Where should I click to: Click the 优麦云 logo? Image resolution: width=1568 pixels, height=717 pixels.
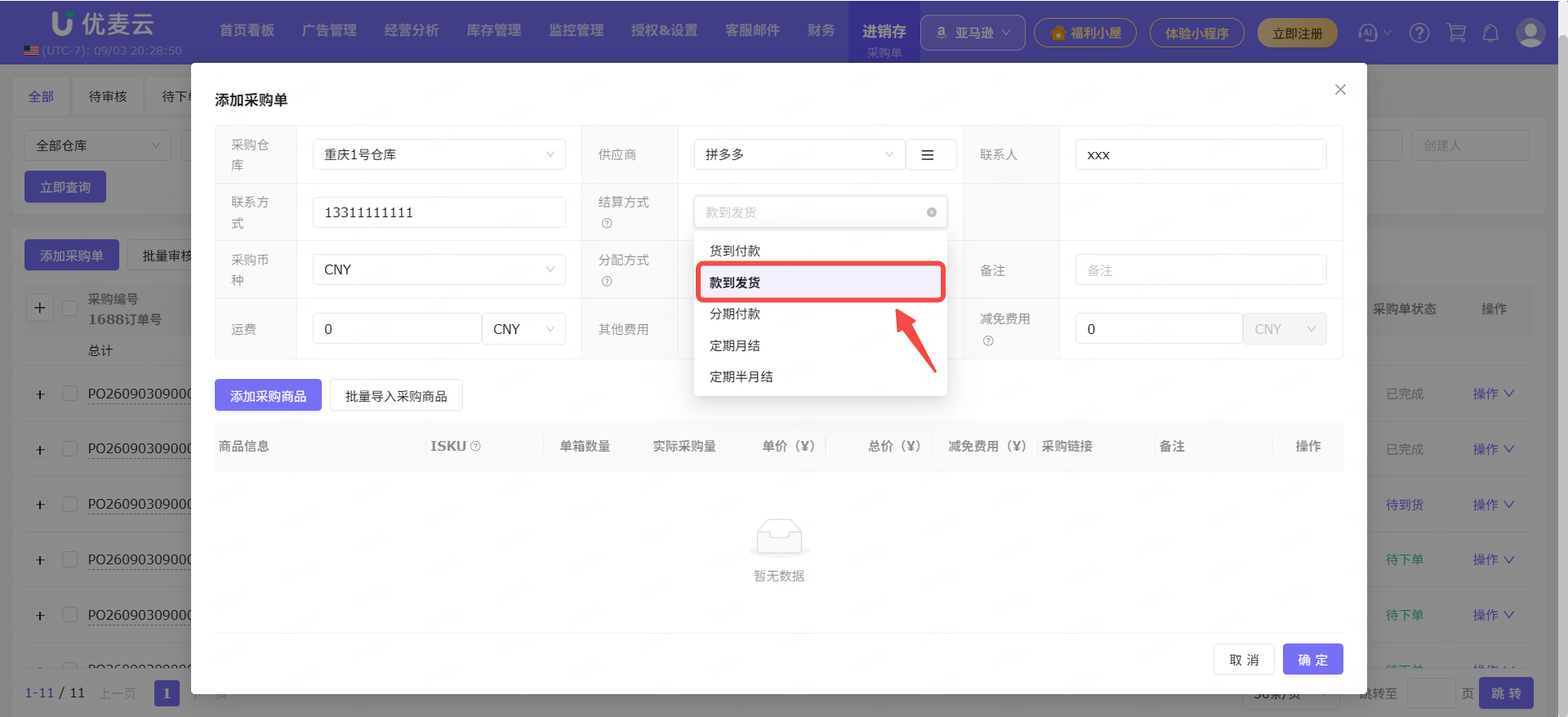[x=103, y=24]
